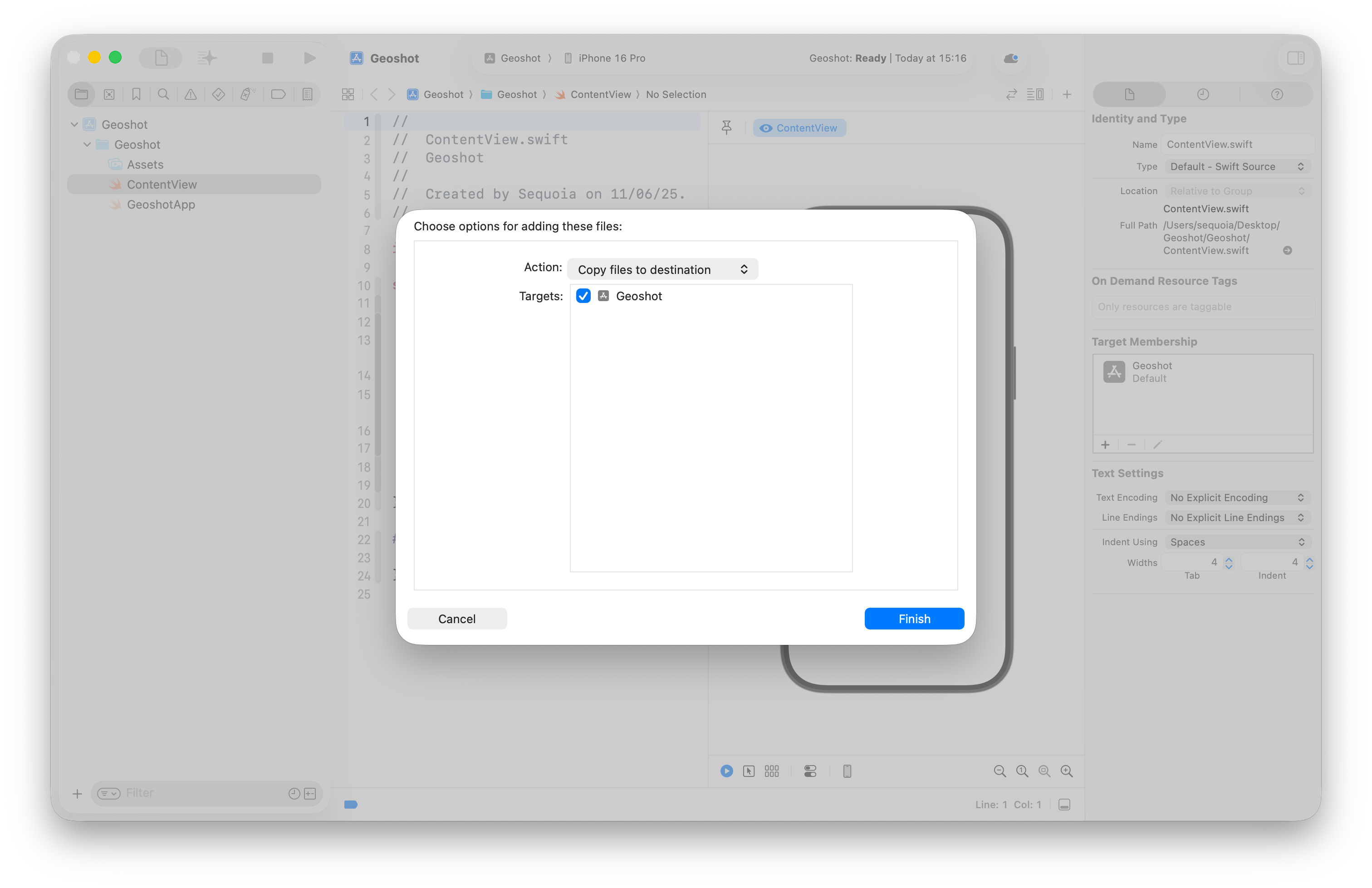Increment the Tab width stepper
The image size is (1372, 888).
tap(1228, 560)
